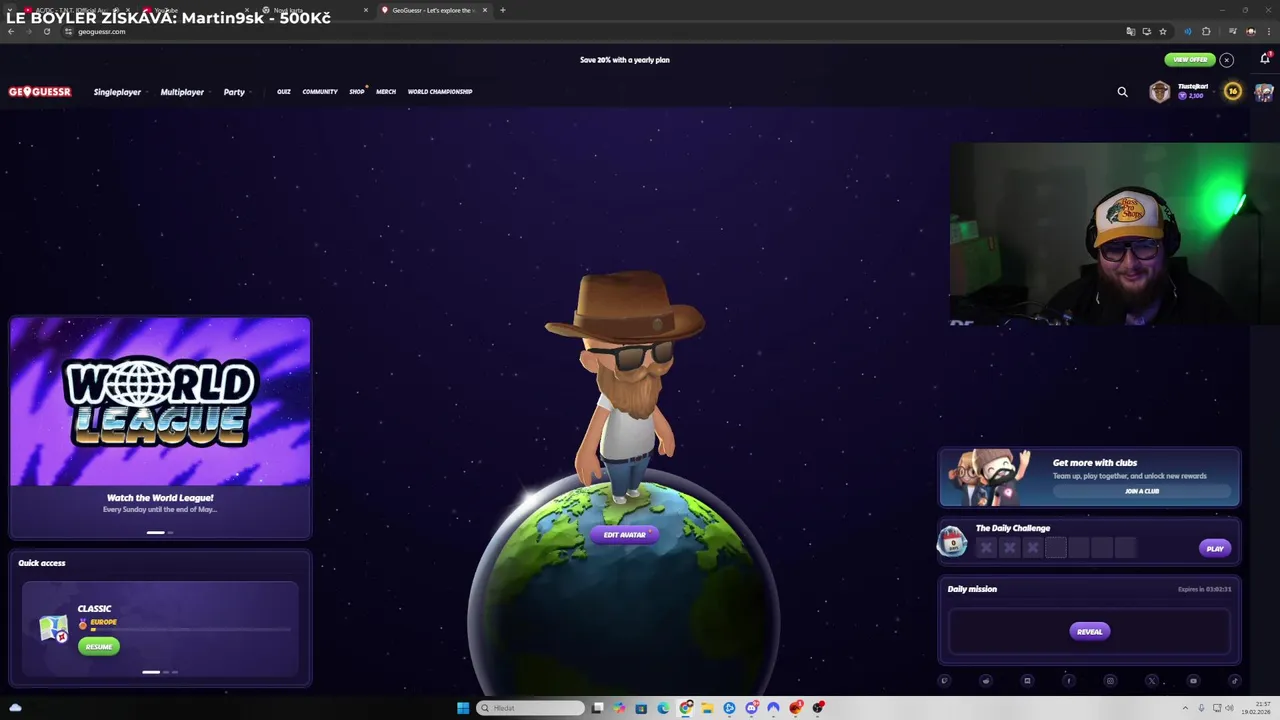Bookmark this page with the star icon

[1162, 31]
